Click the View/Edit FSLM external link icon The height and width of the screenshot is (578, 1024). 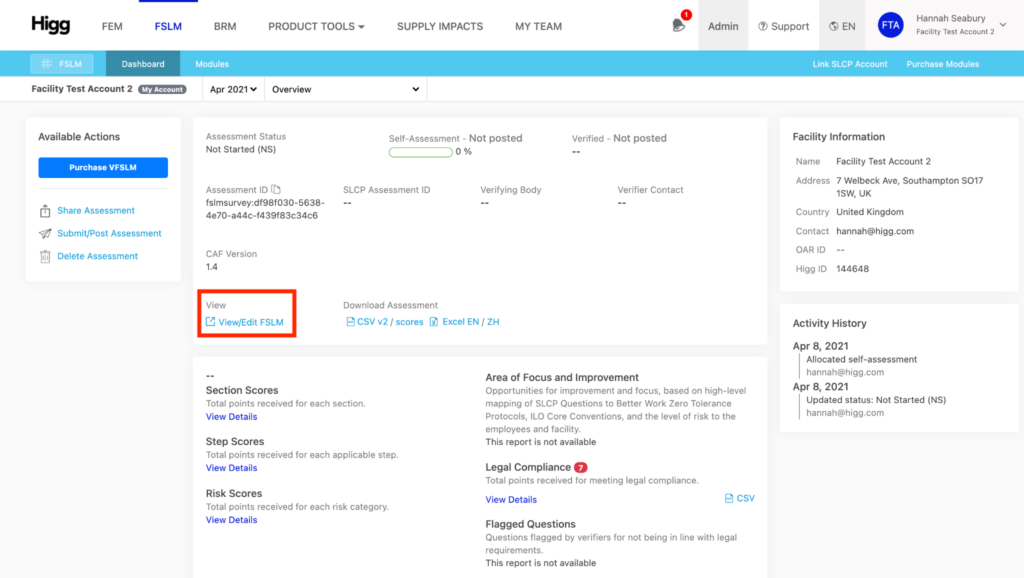click(x=210, y=322)
